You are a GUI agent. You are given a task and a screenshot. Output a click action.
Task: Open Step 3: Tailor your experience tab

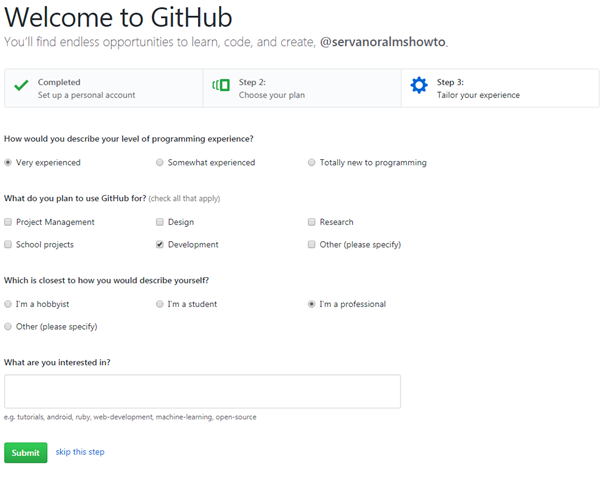tap(500, 88)
